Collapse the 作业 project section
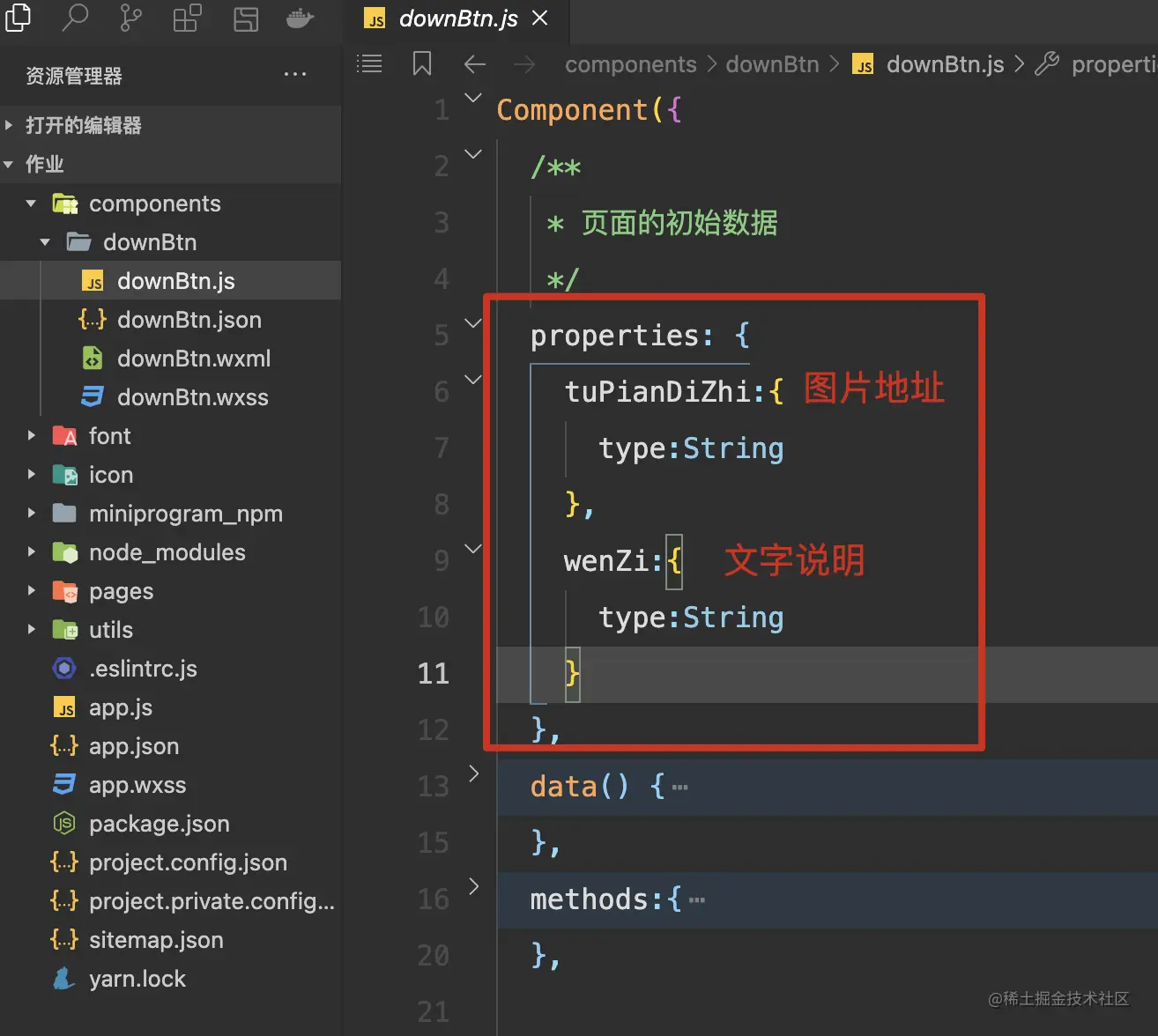The width and height of the screenshot is (1158, 1036). pyautogui.click(x=170, y=164)
